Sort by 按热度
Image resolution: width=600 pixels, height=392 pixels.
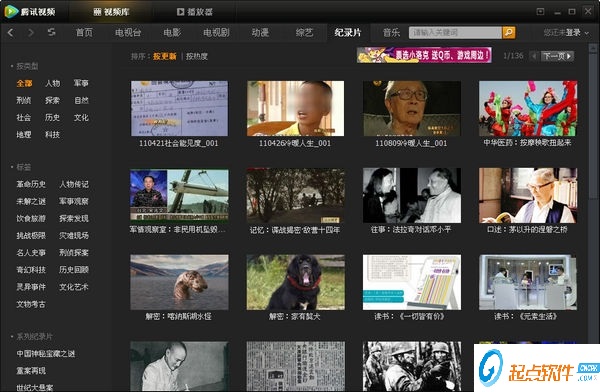pyautogui.click(x=197, y=57)
